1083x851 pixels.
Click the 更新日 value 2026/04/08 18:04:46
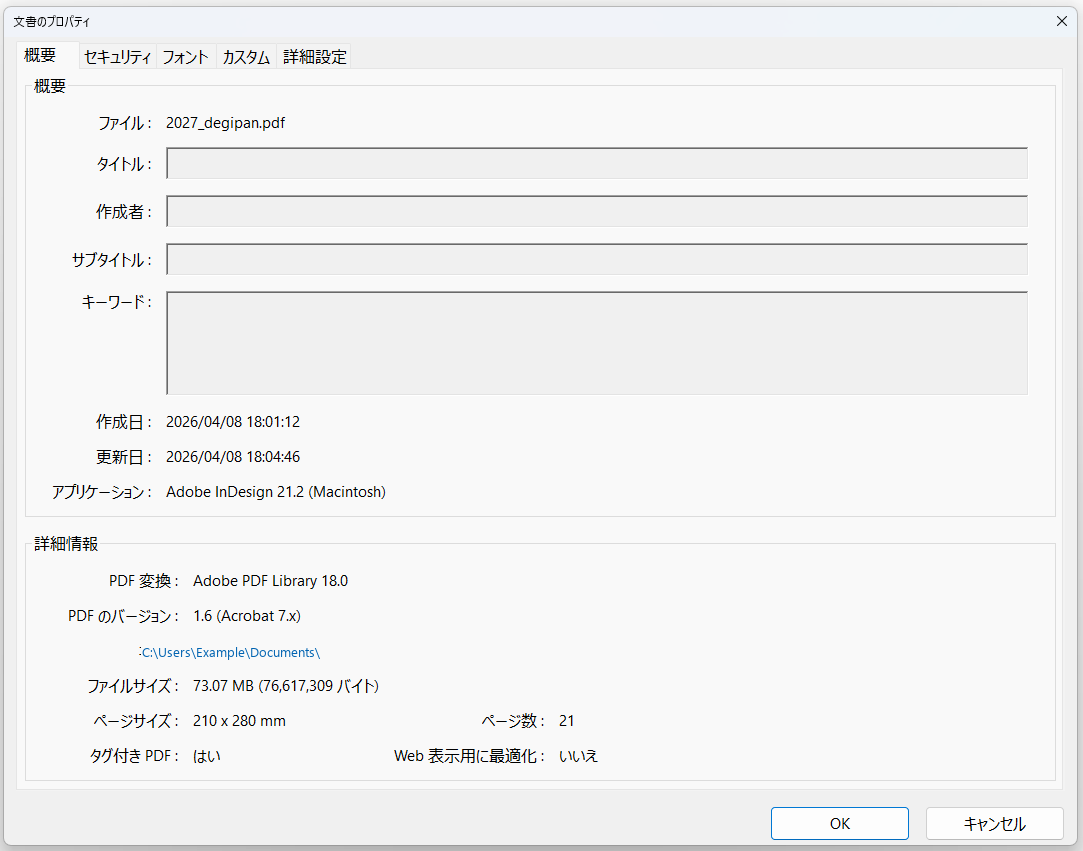(233, 457)
